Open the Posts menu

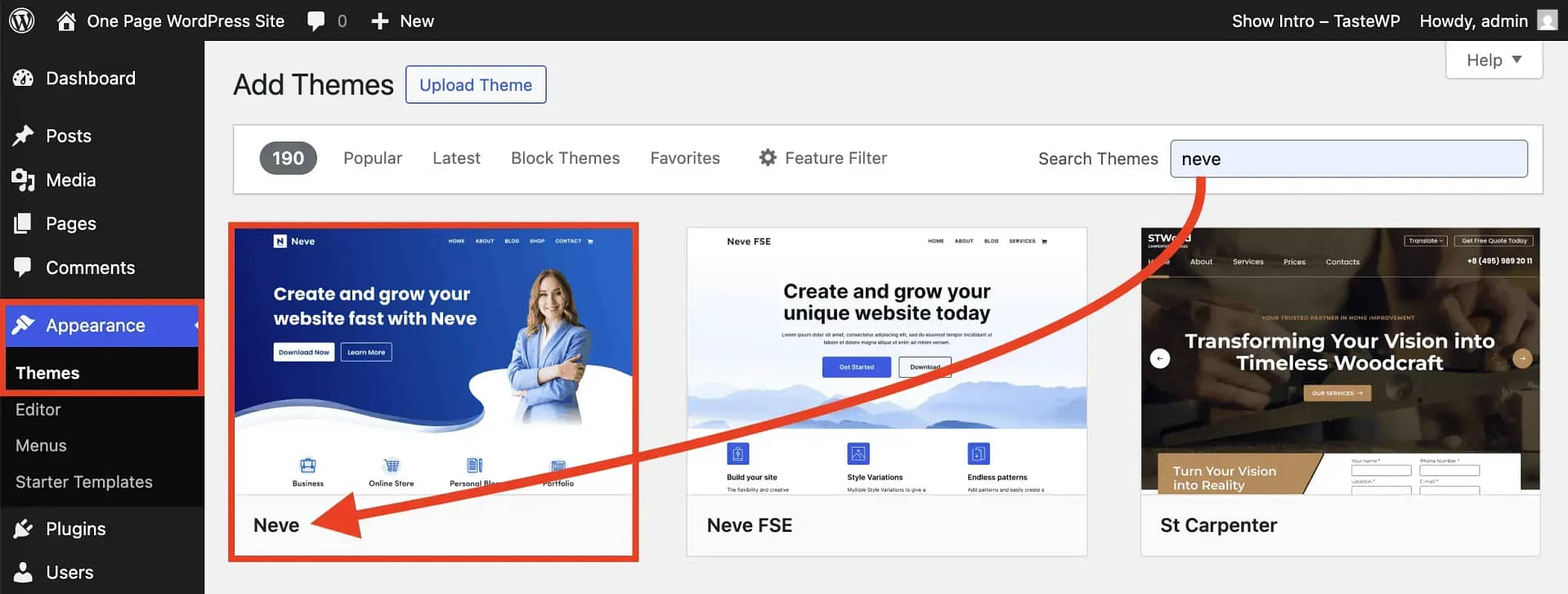point(69,136)
